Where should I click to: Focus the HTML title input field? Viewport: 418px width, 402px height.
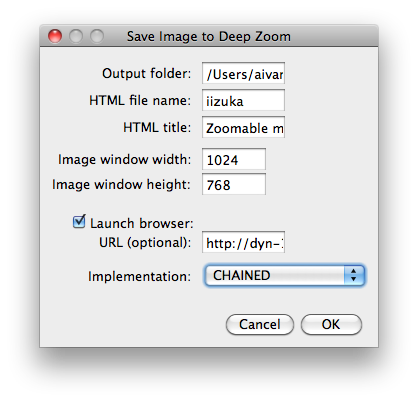click(243, 127)
